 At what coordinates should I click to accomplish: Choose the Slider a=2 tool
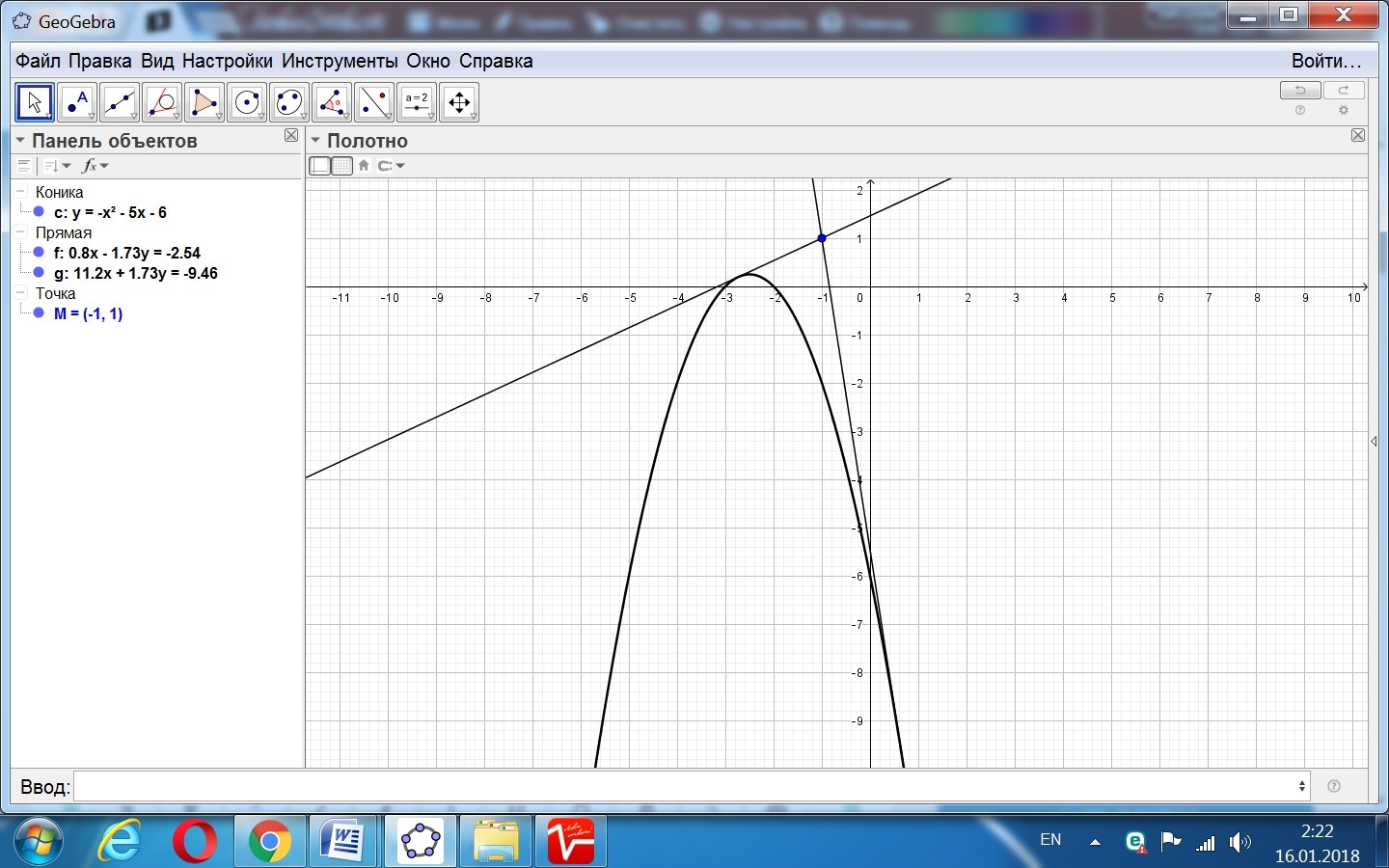coord(417,102)
